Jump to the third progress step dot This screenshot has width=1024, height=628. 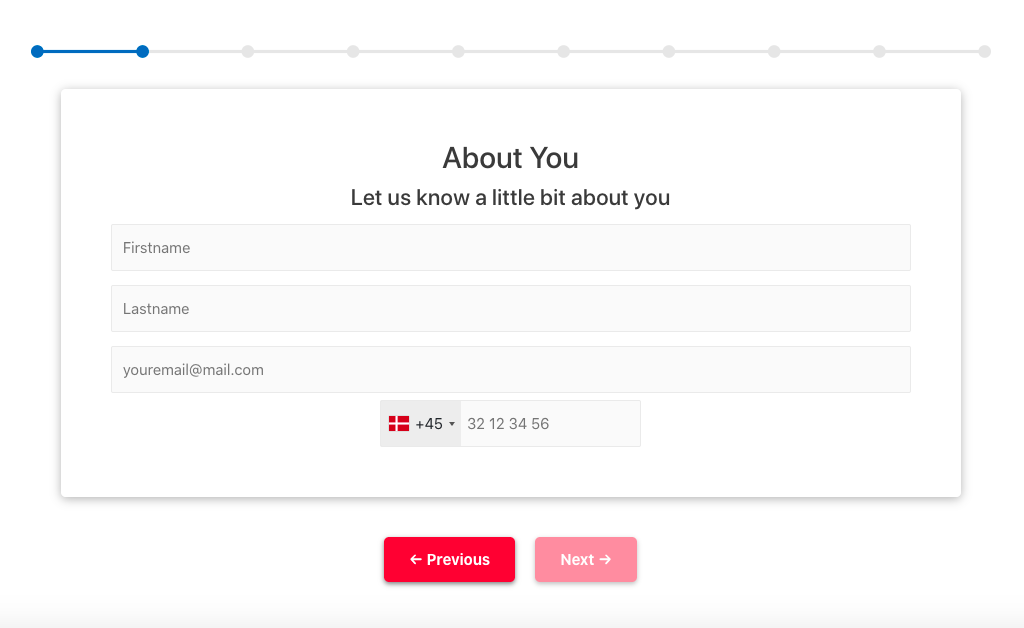click(x=248, y=52)
